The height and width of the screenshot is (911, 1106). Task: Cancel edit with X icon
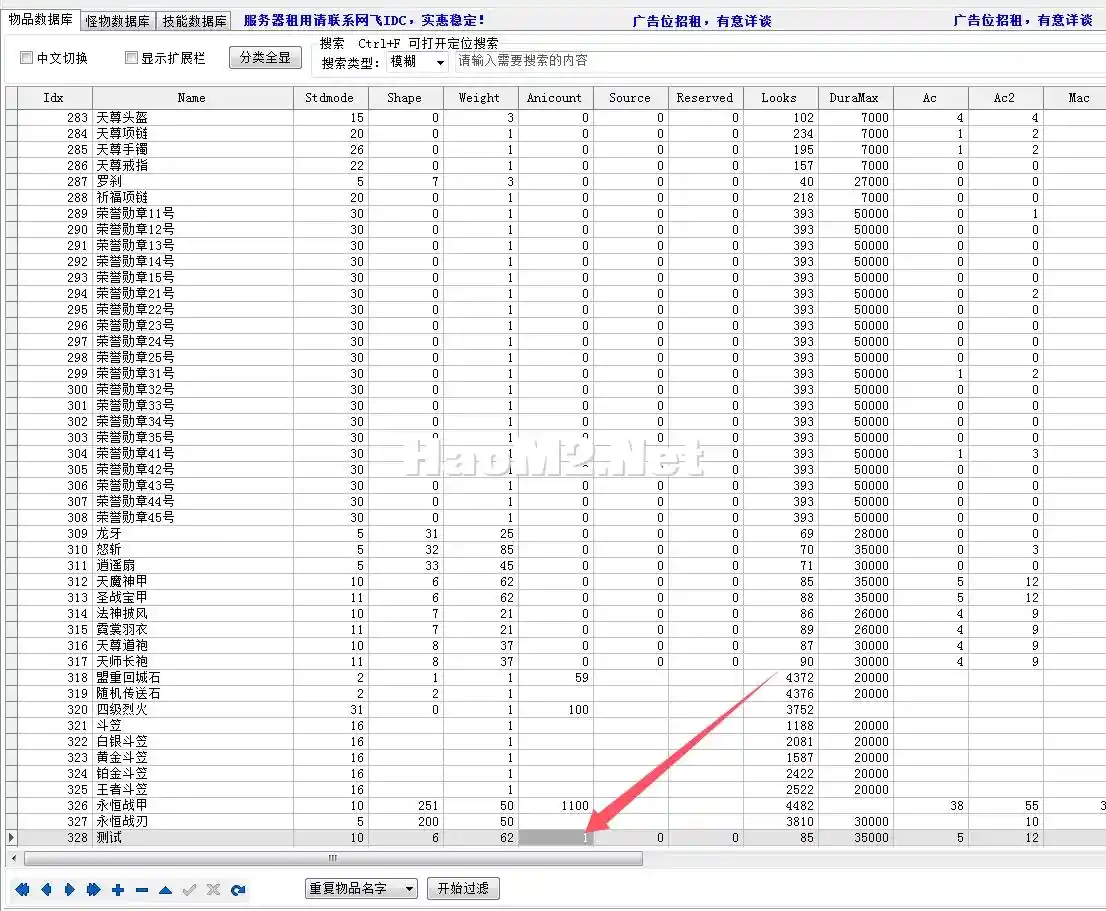coord(213,890)
